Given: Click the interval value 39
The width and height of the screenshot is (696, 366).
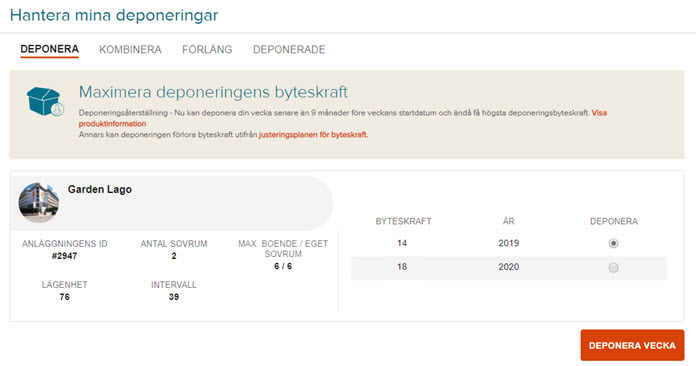Looking at the screenshot, I should pos(174,297).
